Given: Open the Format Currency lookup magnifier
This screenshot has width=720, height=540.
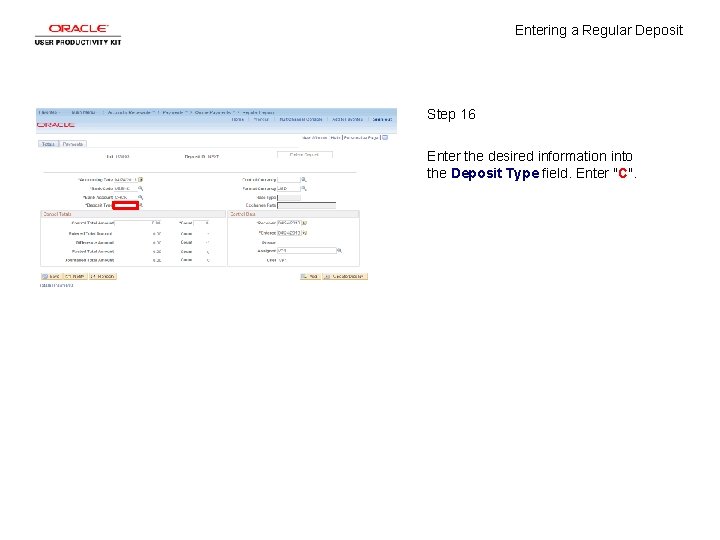Looking at the screenshot, I should [x=304, y=188].
